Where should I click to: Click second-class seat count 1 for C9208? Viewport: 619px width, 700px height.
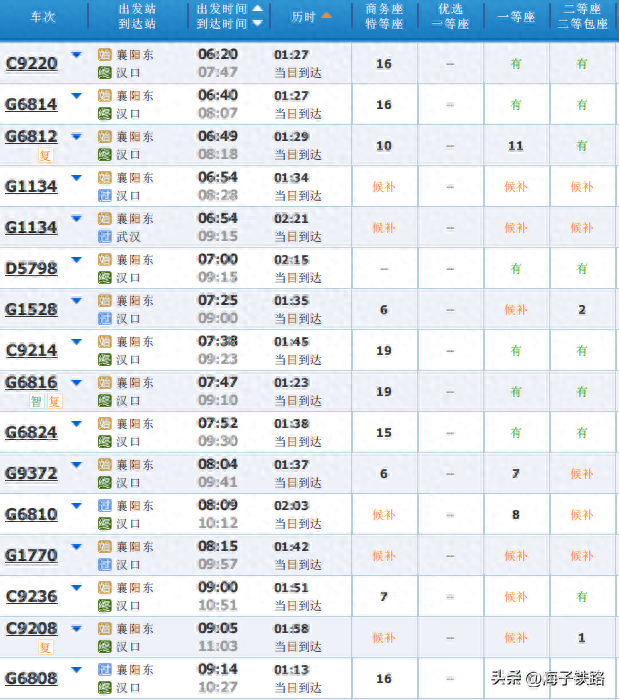[x=582, y=638]
